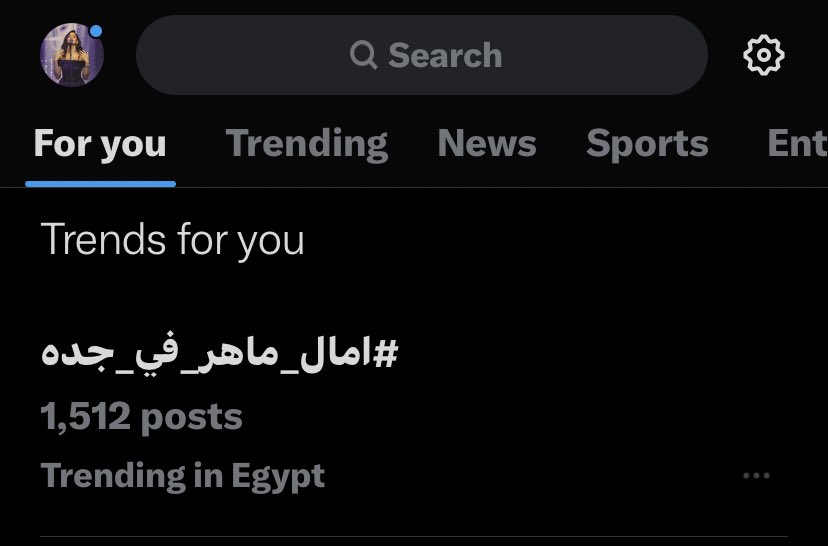The height and width of the screenshot is (546, 828).
Task: Select the For you tab
Action: (x=100, y=144)
